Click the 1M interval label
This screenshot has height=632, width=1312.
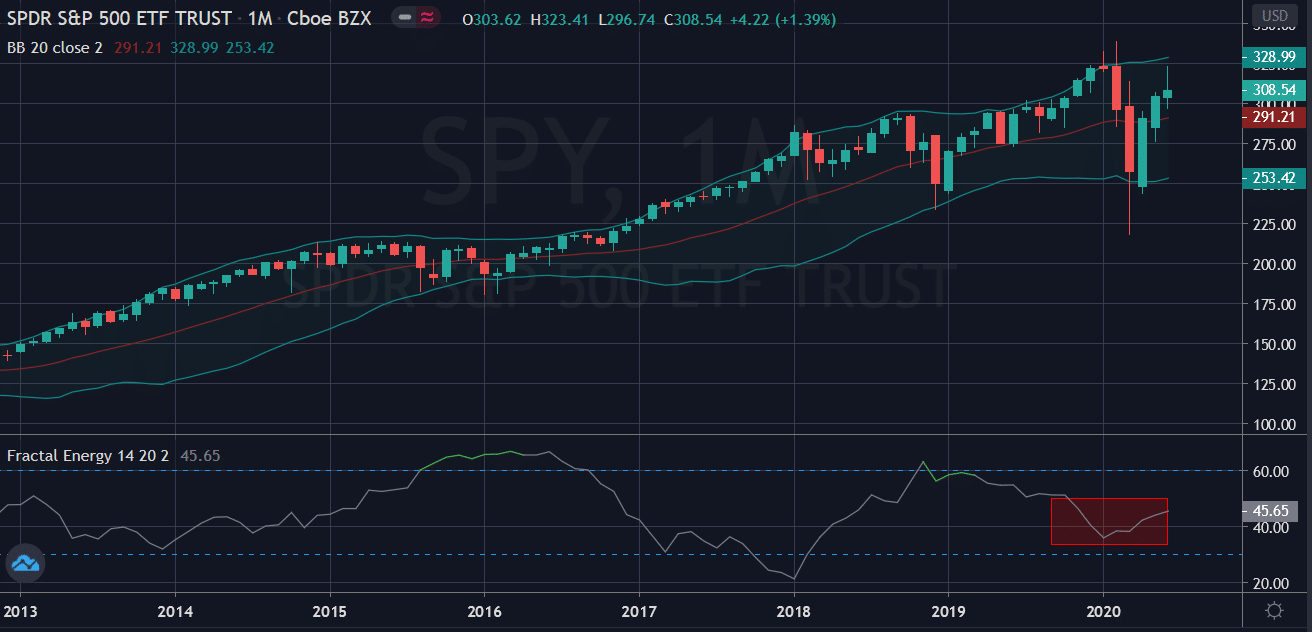point(259,19)
